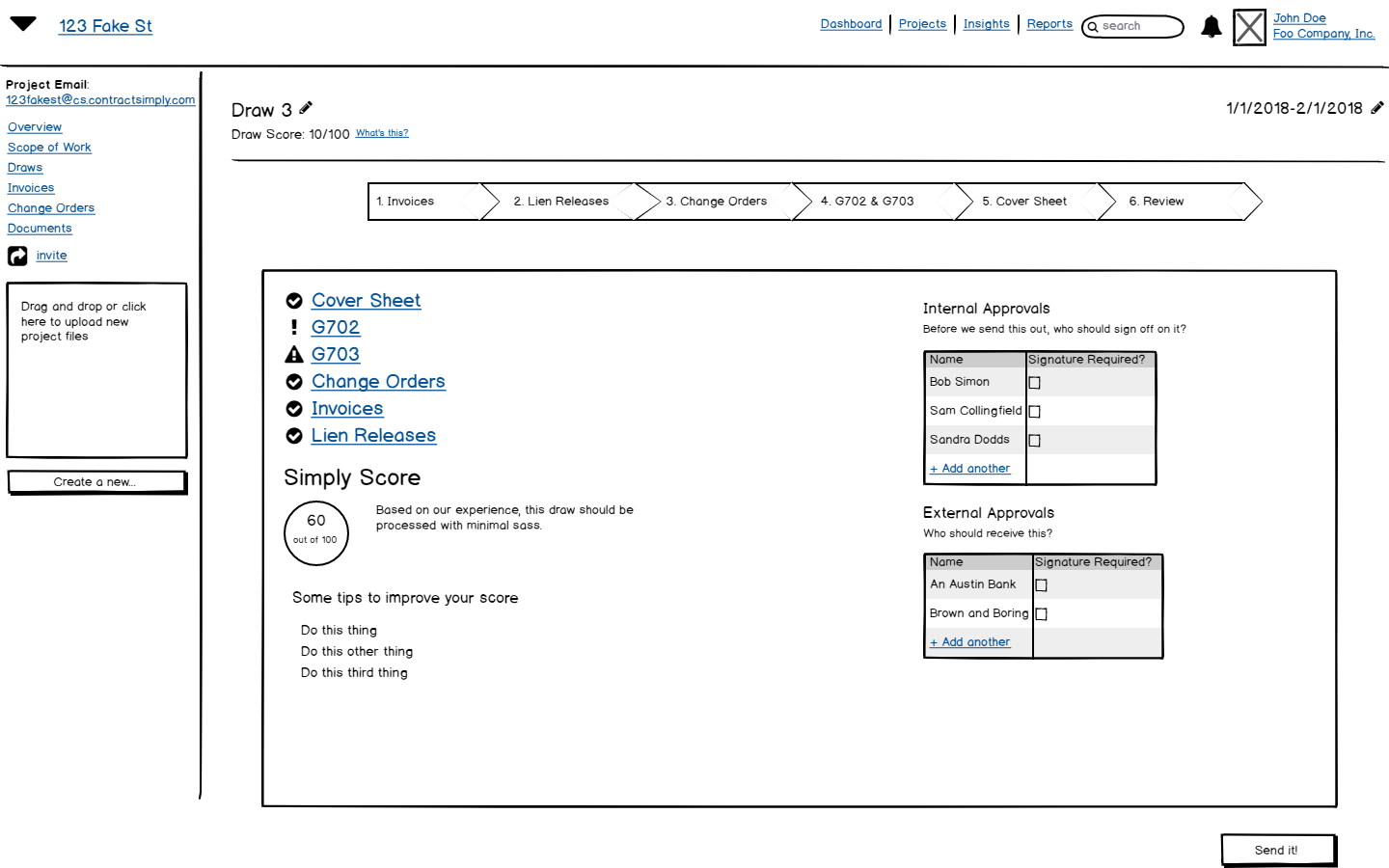Open Reports in the top navigation
Viewport: 1389px width, 868px height.
point(1049,24)
